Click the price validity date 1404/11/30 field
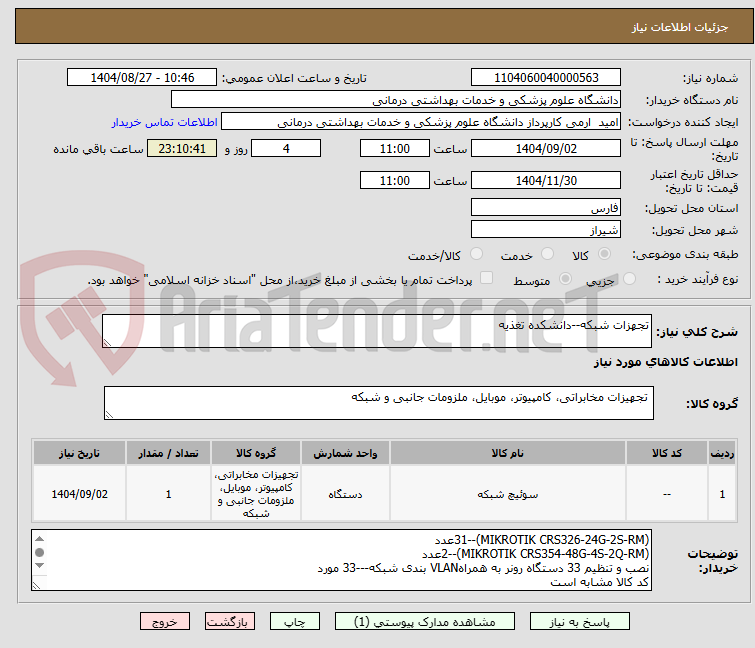The height and width of the screenshot is (648, 755). [x=546, y=181]
